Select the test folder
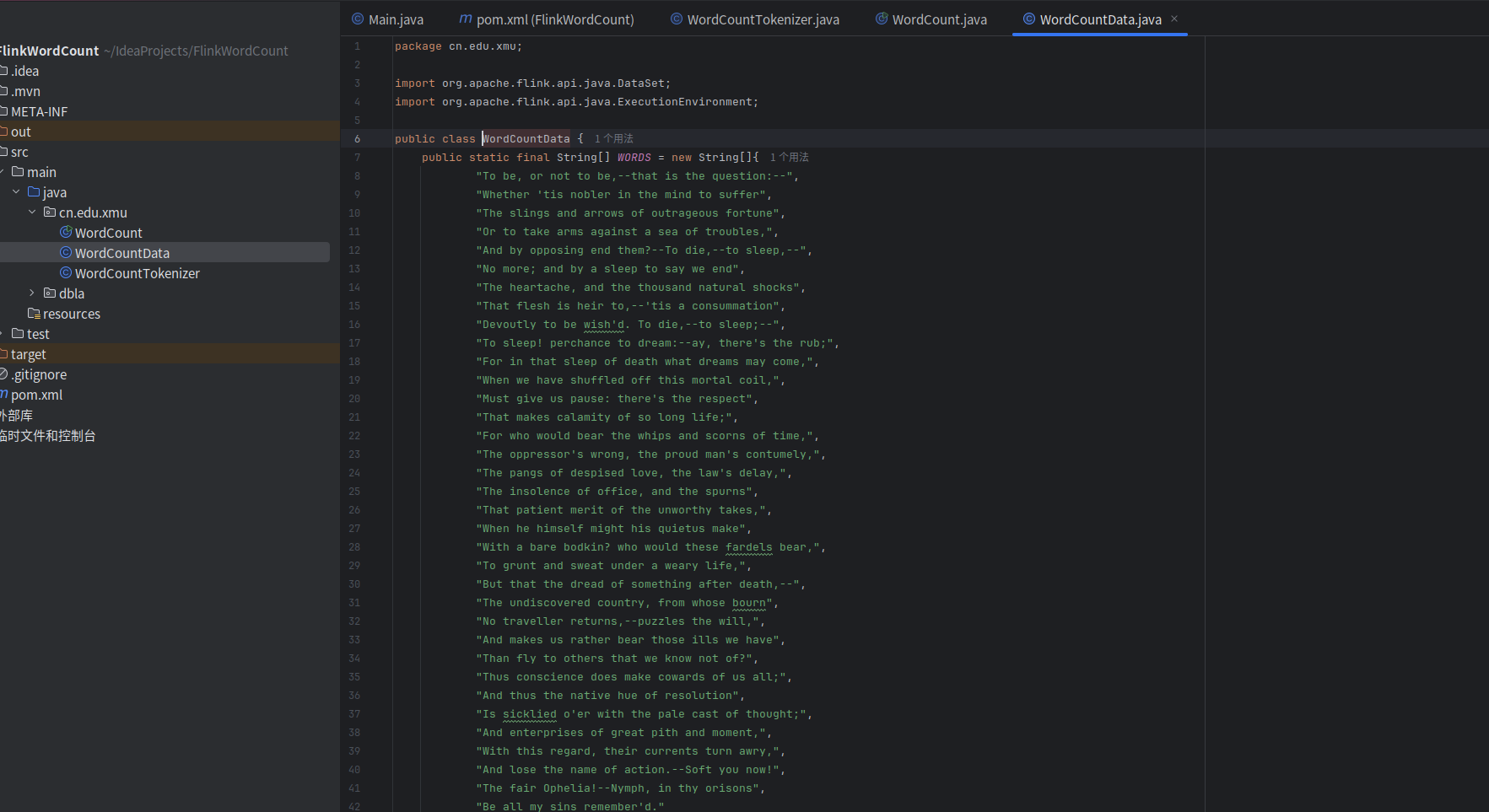This screenshot has width=1489, height=812. [38, 334]
